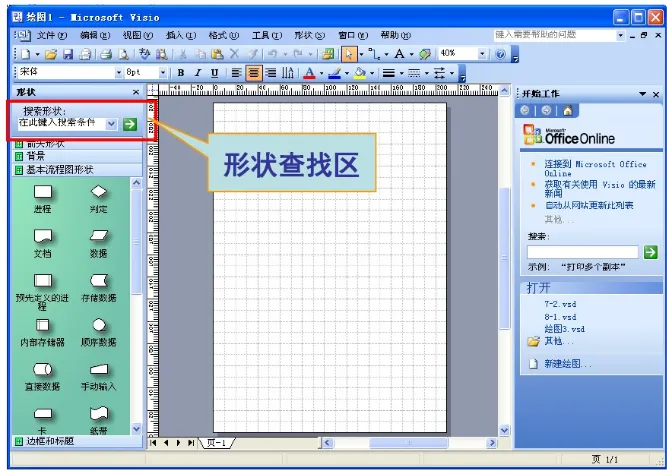Open the zoom percentage dropdown
Viewport: 667px width, 470px height.
point(482,54)
